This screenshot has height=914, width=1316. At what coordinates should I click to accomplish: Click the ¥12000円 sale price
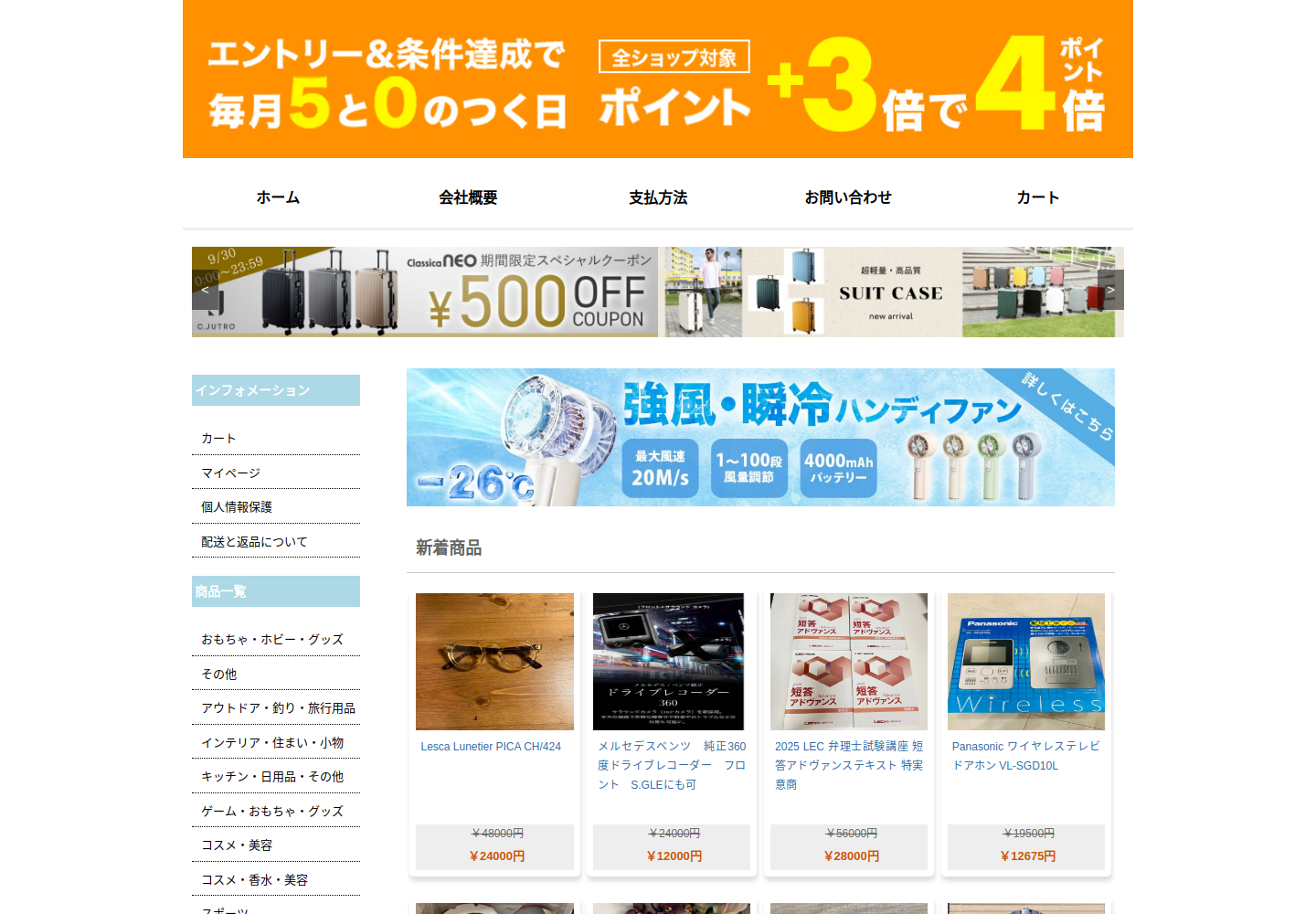674,856
